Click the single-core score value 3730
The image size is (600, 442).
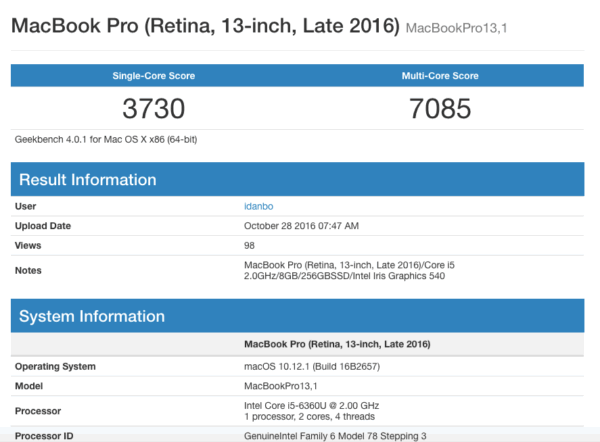[155, 108]
